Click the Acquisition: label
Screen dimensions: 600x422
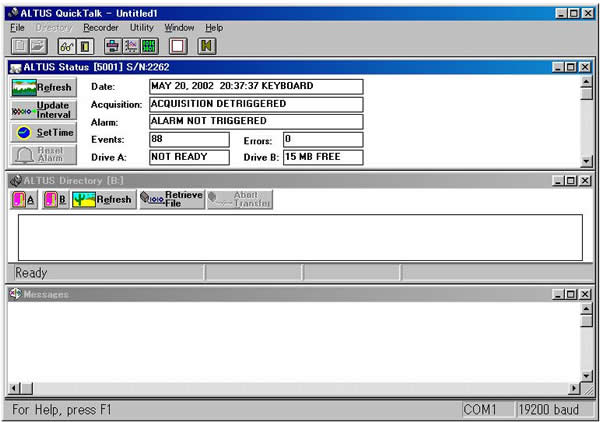click(116, 104)
